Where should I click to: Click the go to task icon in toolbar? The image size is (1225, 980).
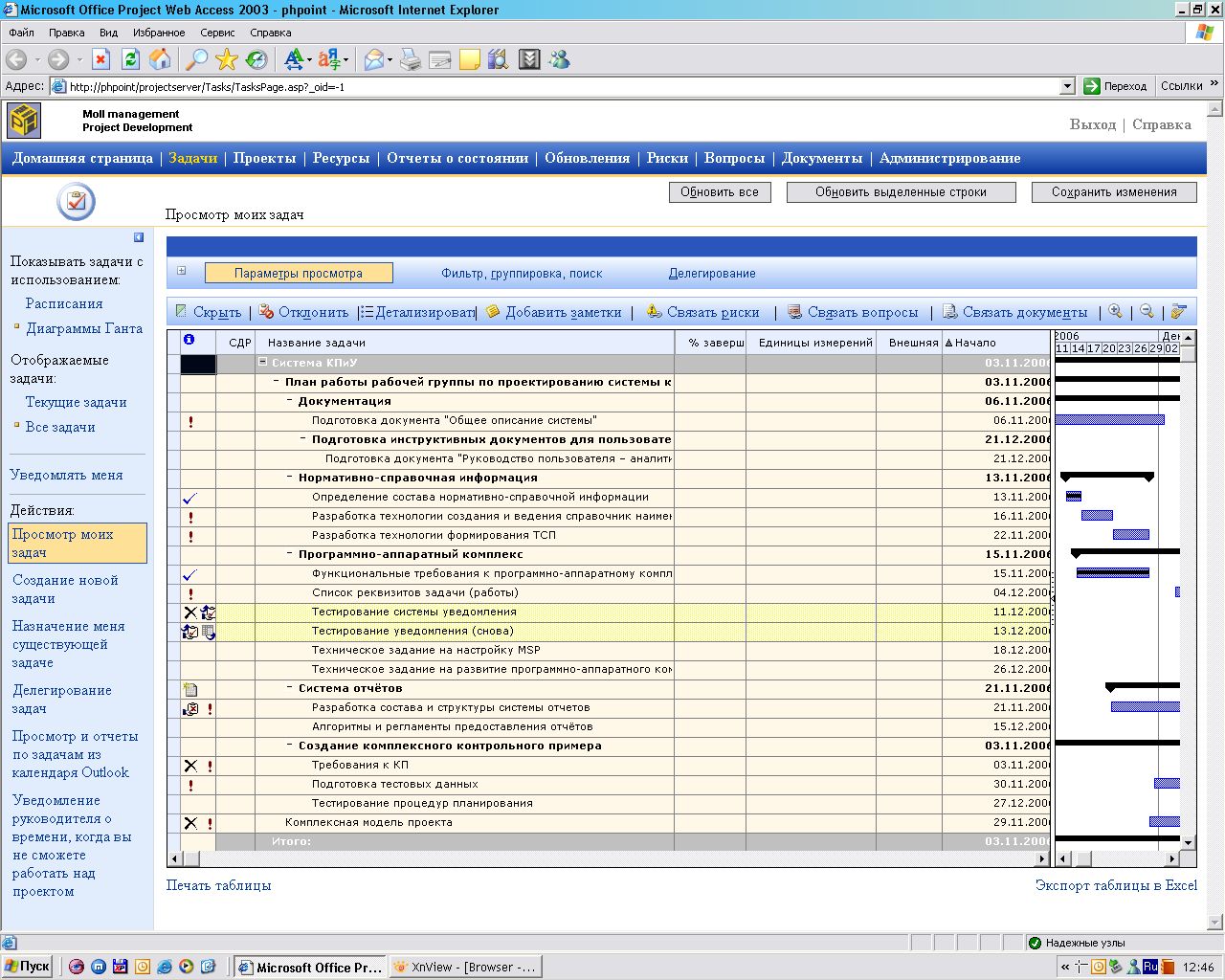[1178, 312]
